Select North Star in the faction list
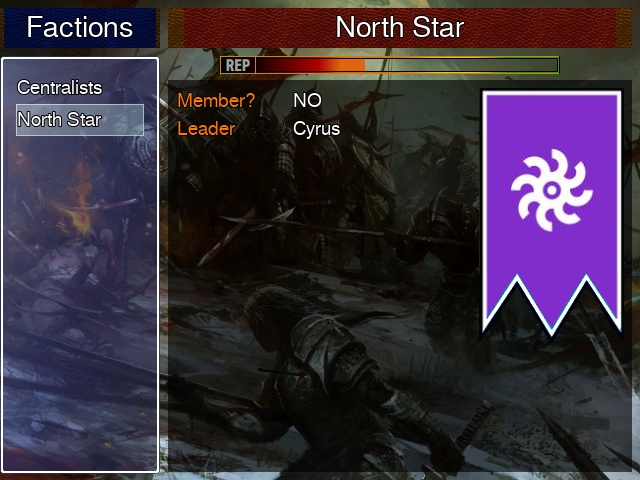 click(80, 120)
